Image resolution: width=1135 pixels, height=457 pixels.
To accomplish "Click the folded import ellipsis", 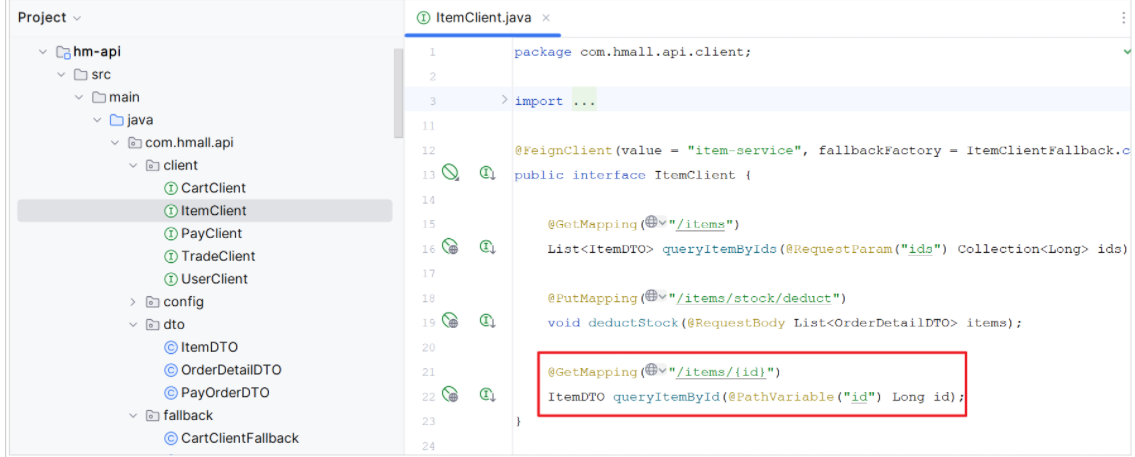I will click(583, 101).
